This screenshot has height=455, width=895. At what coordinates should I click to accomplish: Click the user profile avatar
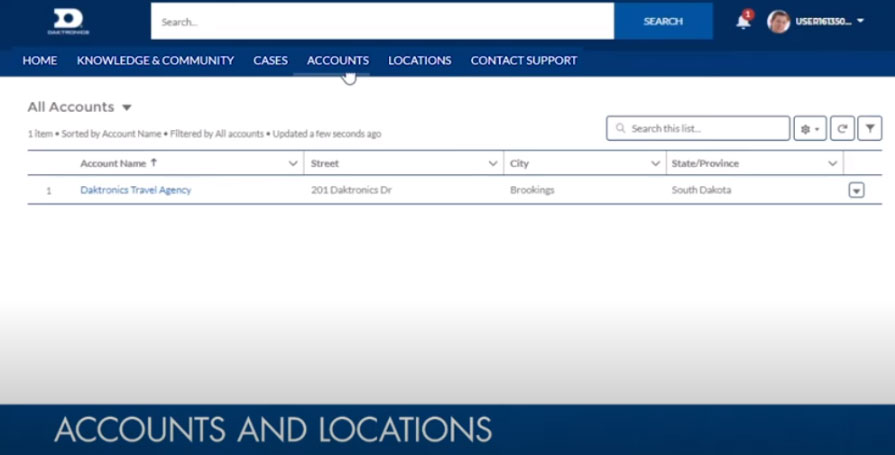[778, 21]
